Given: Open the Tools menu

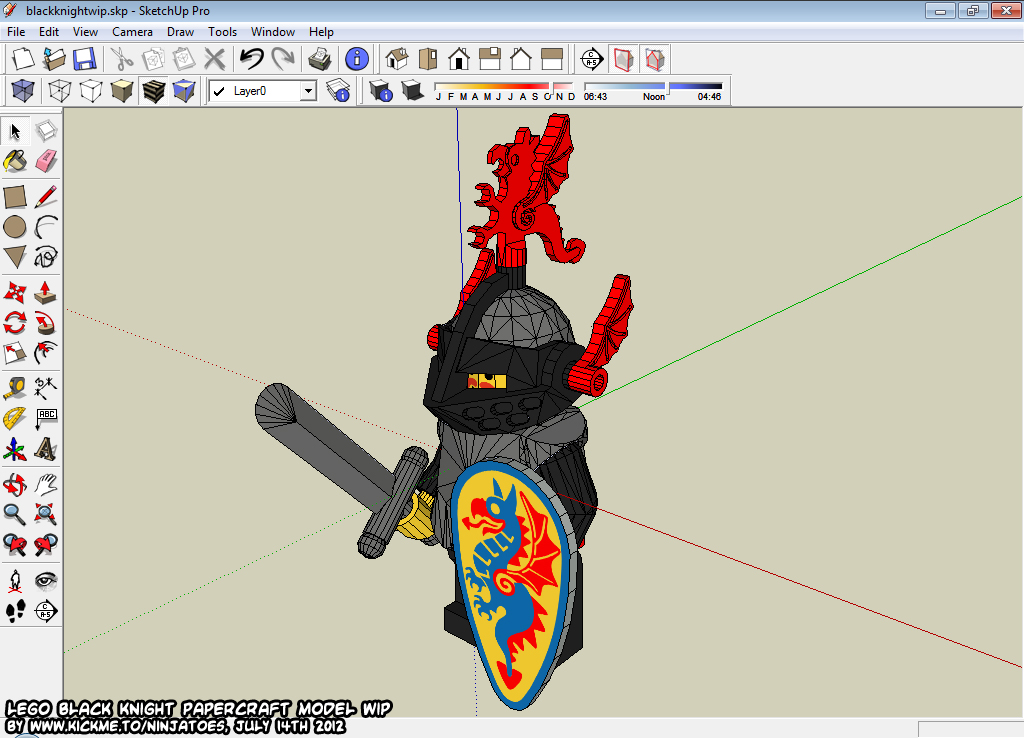Looking at the screenshot, I should point(222,31).
